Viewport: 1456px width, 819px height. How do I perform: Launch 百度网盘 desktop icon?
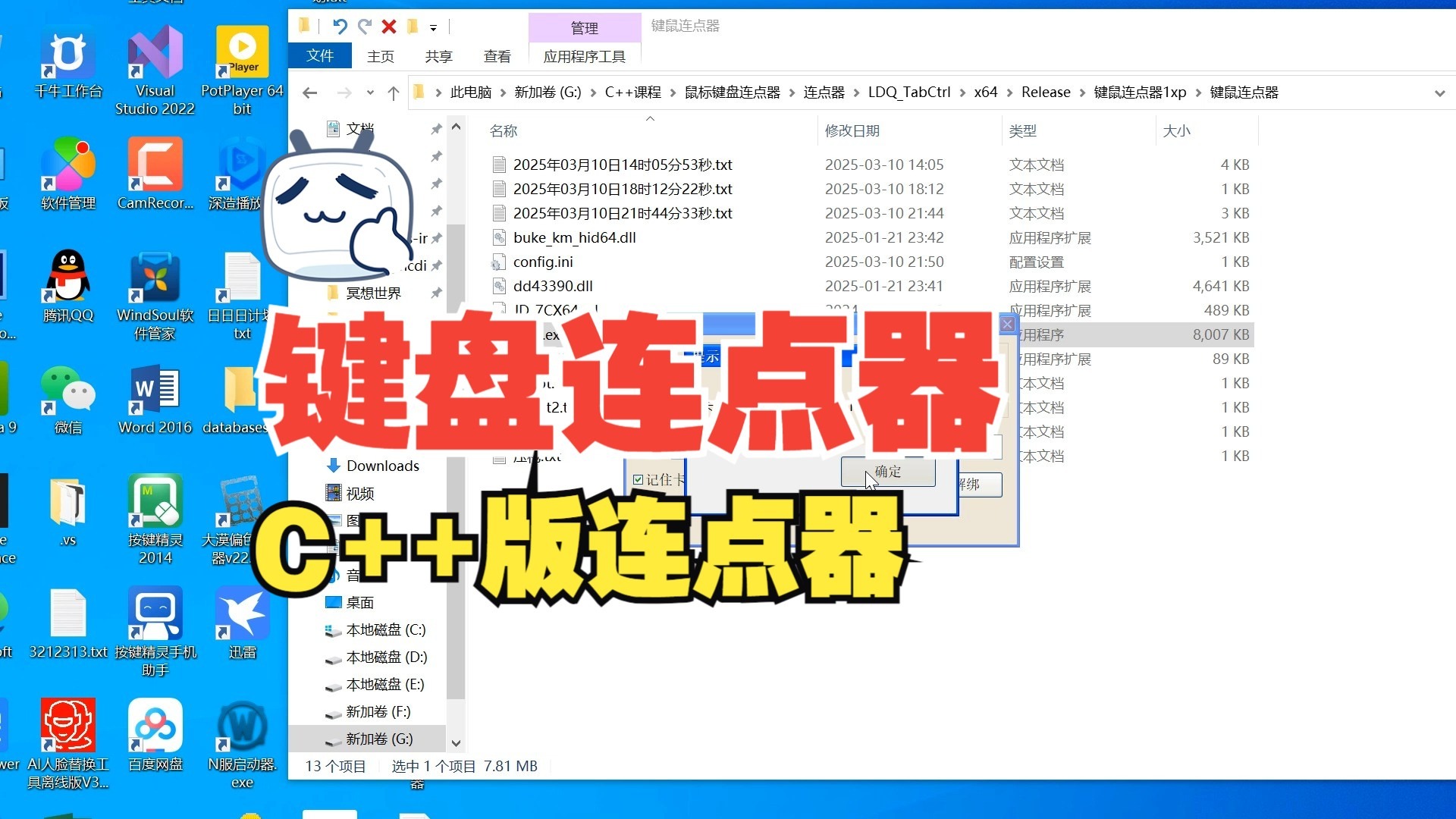[x=155, y=735]
